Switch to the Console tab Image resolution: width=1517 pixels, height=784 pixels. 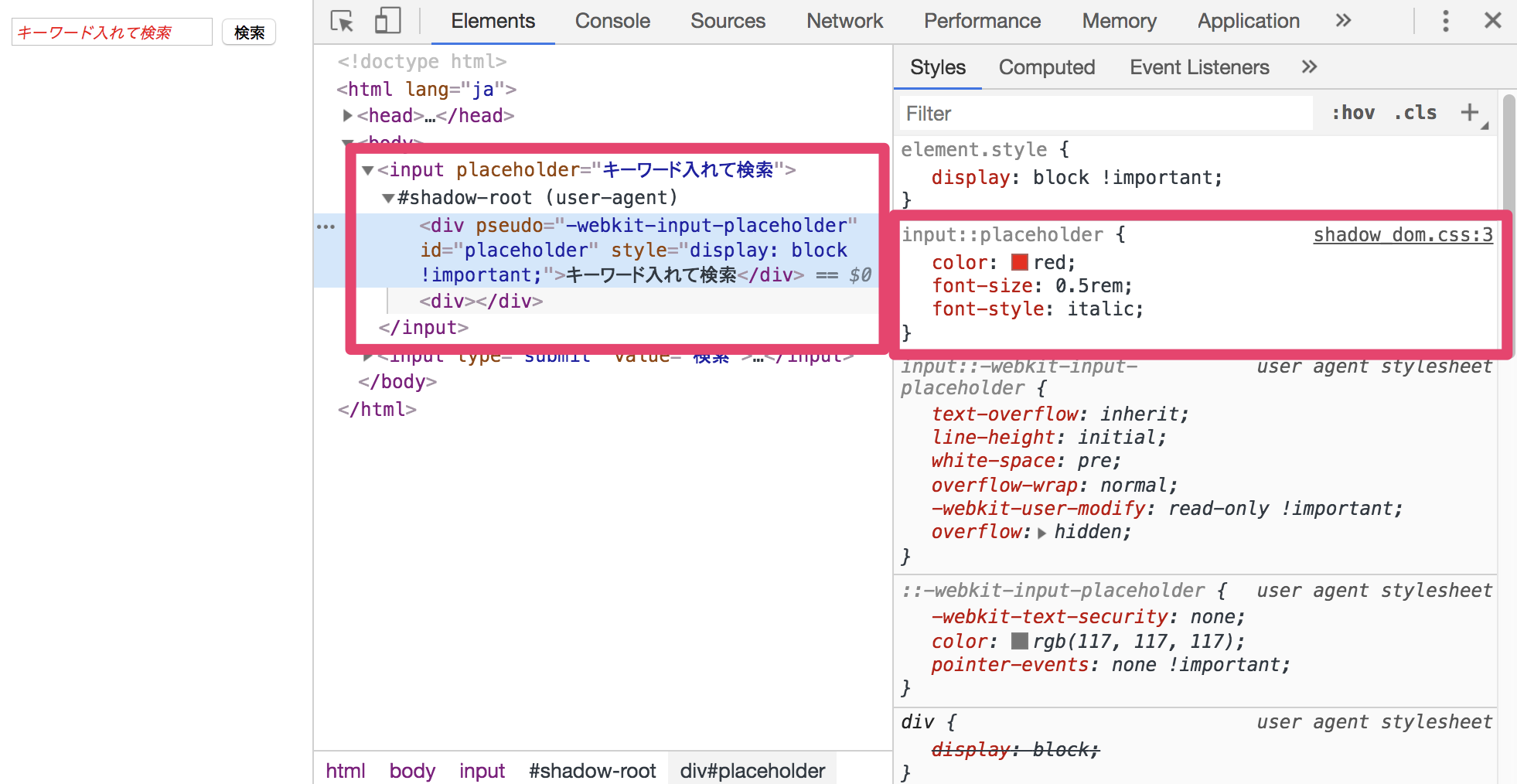(612, 21)
